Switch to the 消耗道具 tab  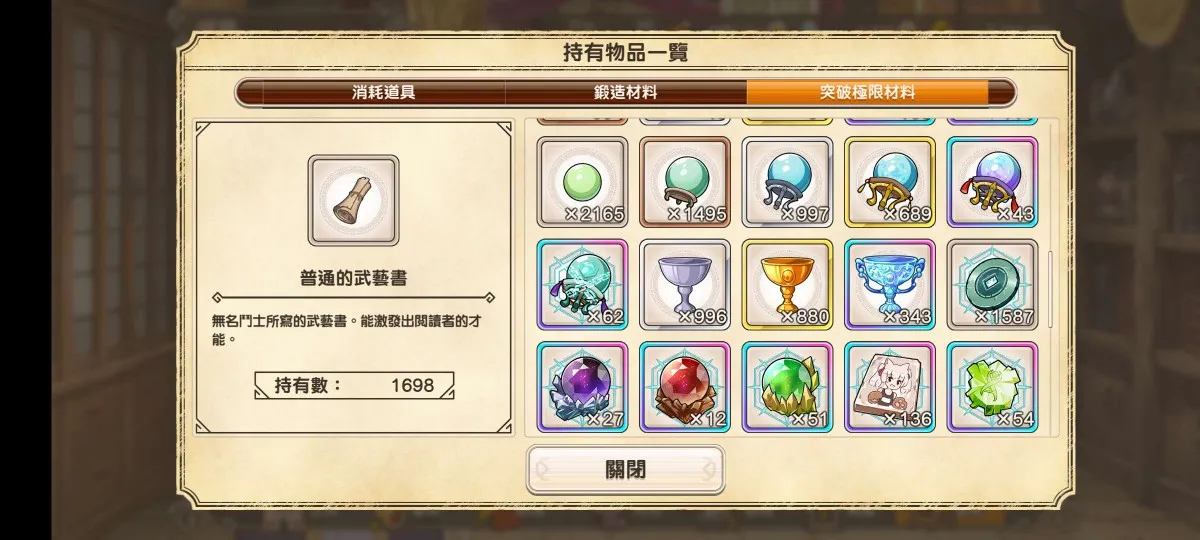[384, 92]
